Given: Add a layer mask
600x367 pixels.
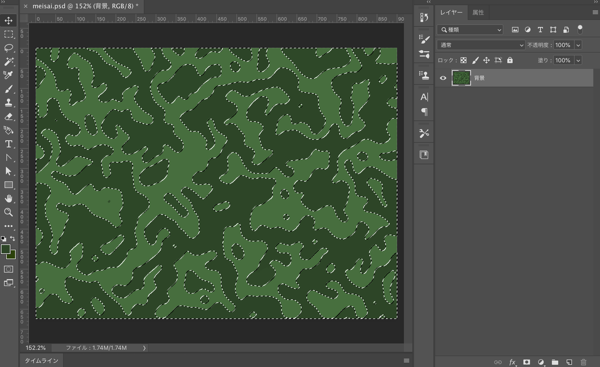Looking at the screenshot, I should click(x=527, y=362).
